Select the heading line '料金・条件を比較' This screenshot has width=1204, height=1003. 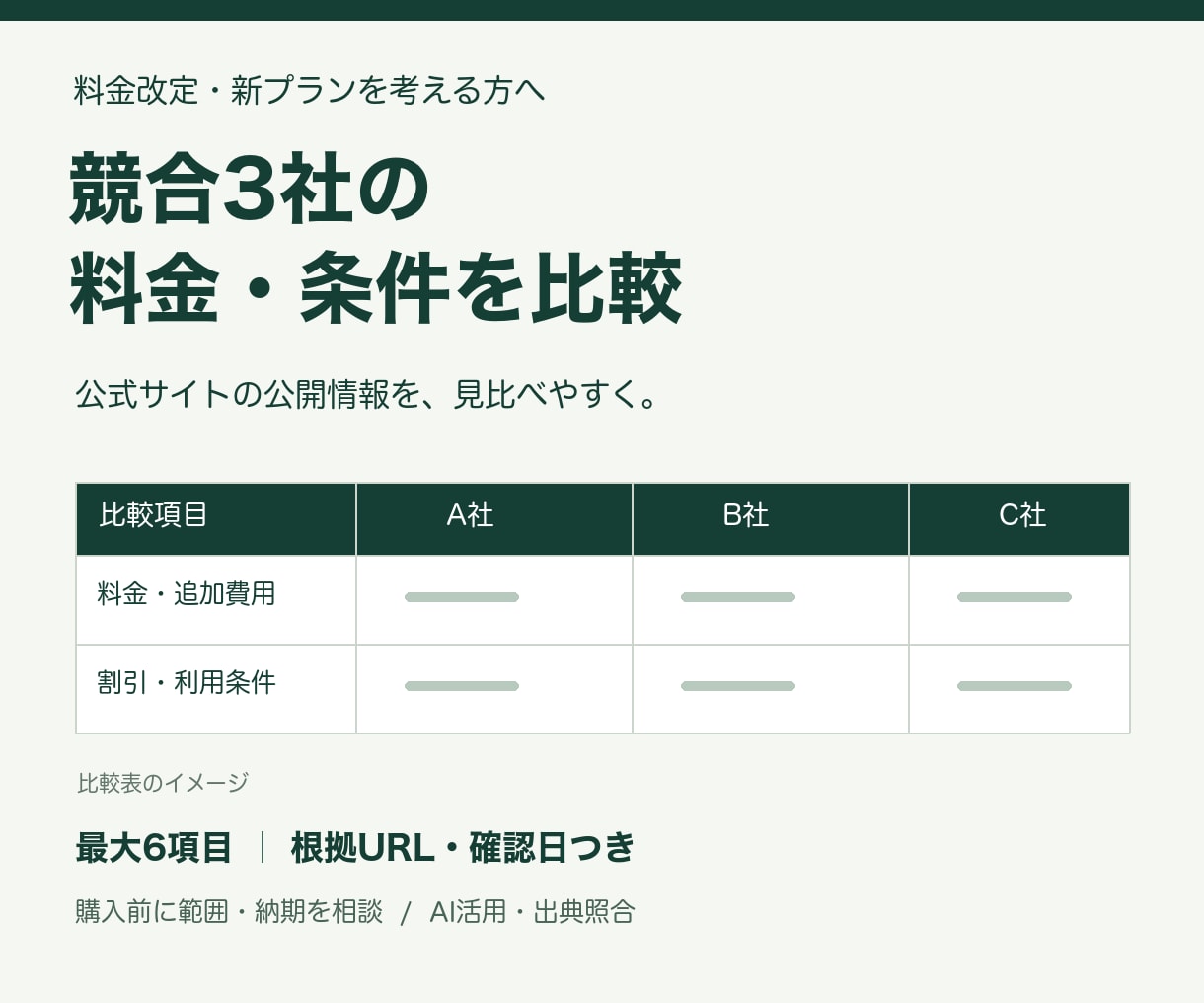[376, 288]
